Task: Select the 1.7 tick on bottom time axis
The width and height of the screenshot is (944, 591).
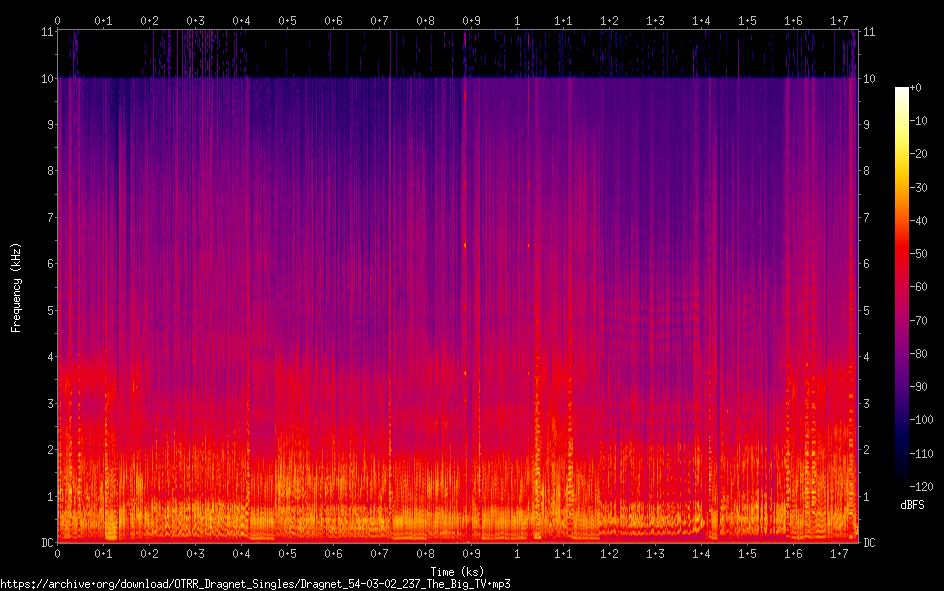Action: tap(839, 553)
